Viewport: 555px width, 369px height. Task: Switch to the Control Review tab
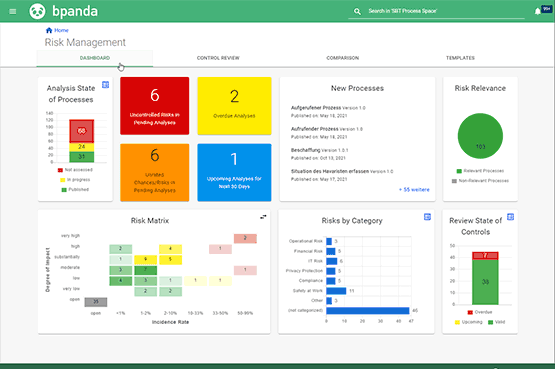coord(218,58)
